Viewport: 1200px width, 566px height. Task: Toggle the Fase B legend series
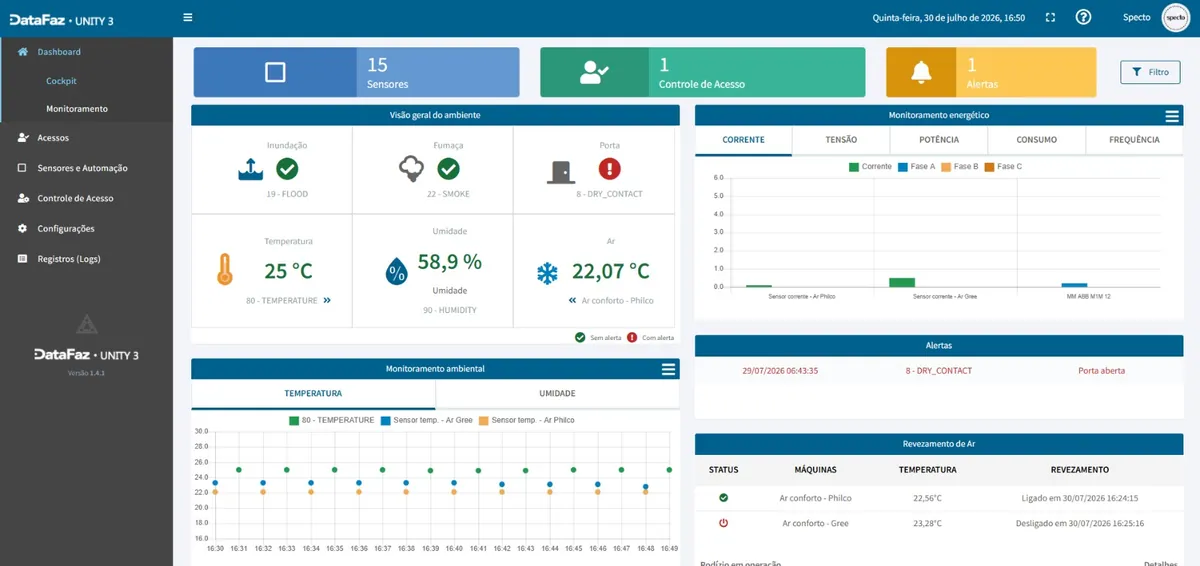(960, 167)
